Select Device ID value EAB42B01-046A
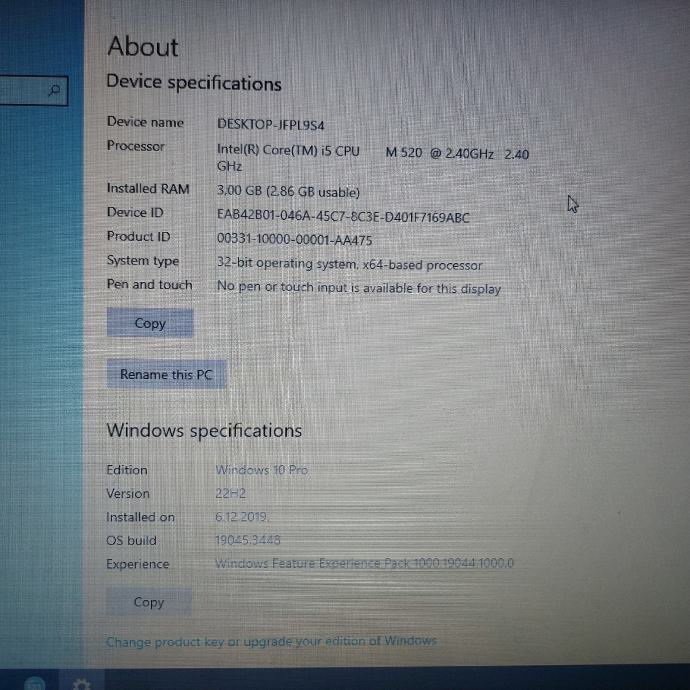Viewport: 690px width, 690px height. tap(343, 217)
